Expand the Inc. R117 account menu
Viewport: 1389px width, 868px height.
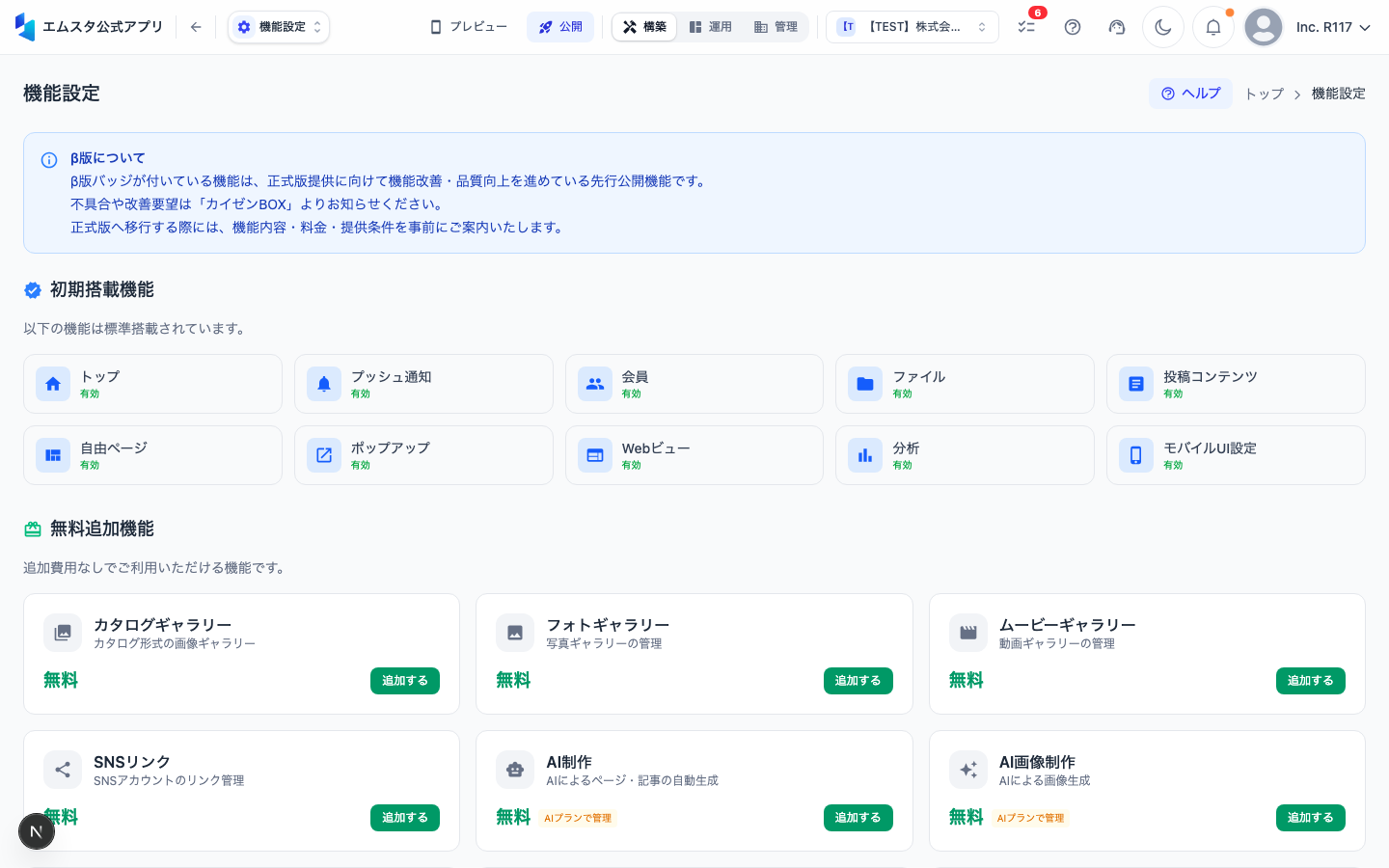pos(1333,27)
